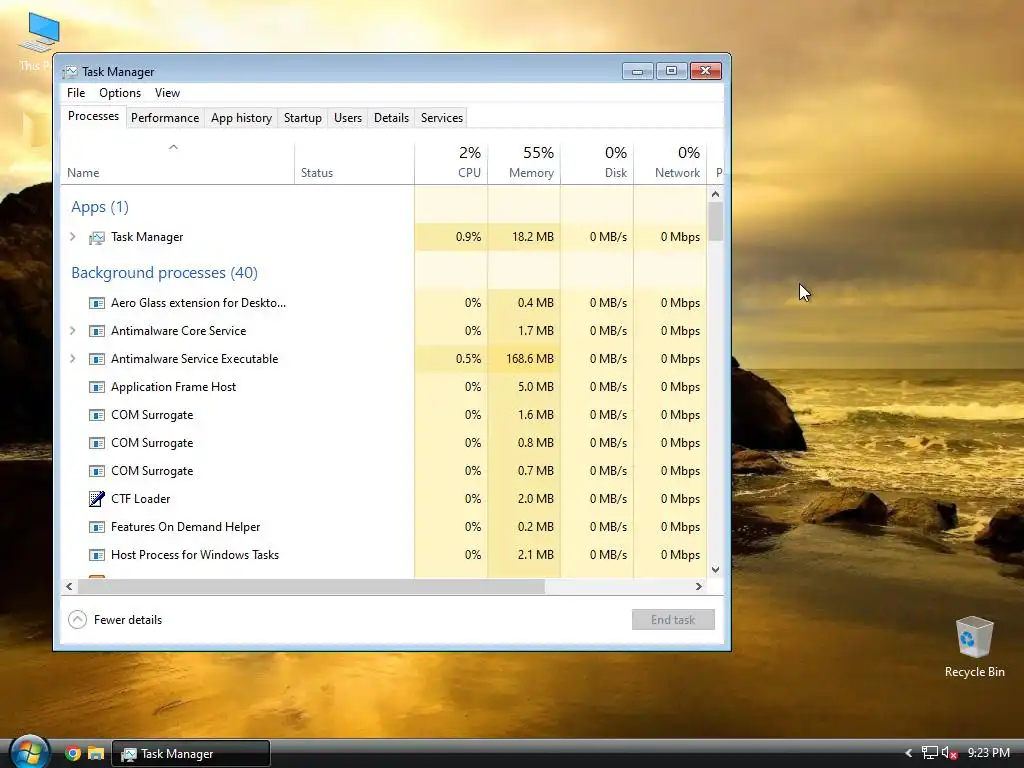Sort processes by Memory column
This screenshot has height=768, width=1024.
(524, 163)
